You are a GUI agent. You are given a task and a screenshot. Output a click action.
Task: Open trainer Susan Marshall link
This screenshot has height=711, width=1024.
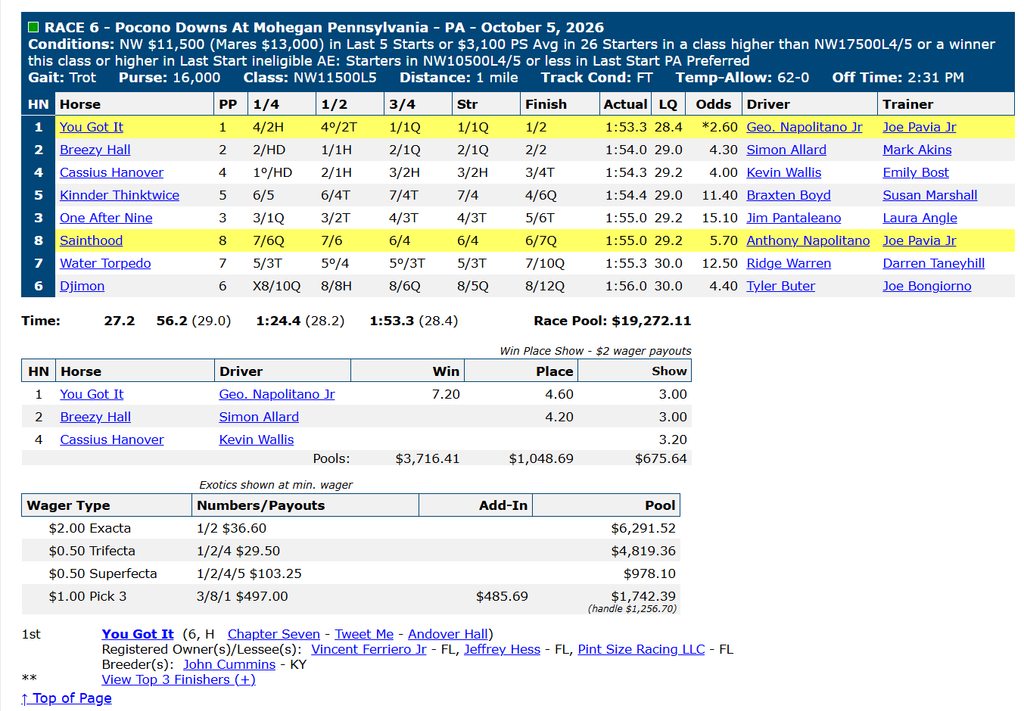pos(930,195)
